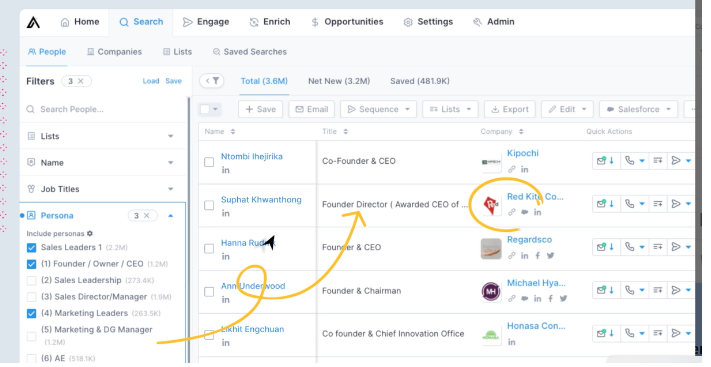
Task: Switch to the Net New (3.2M) tab
Action: [339, 81]
